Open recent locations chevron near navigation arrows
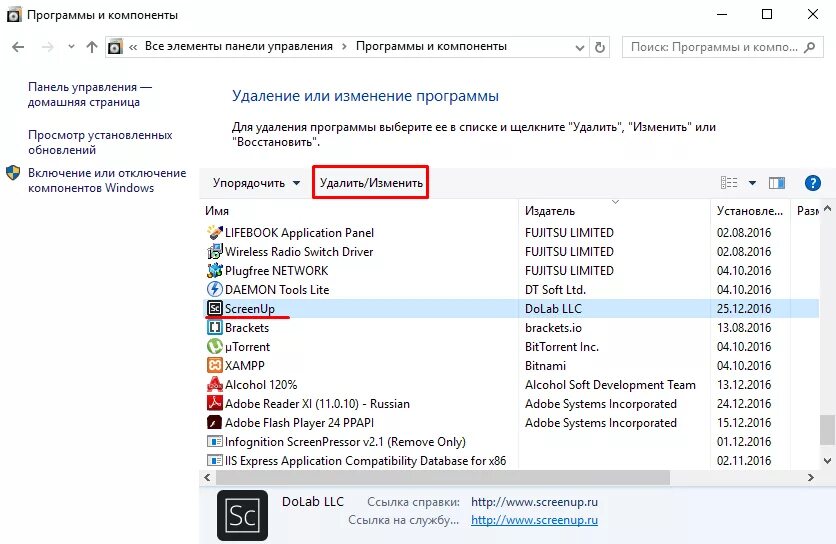836x544 pixels. click(x=71, y=47)
